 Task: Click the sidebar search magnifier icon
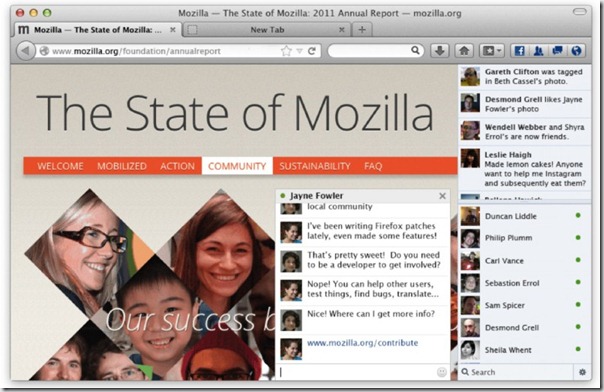[x=465, y=372]
